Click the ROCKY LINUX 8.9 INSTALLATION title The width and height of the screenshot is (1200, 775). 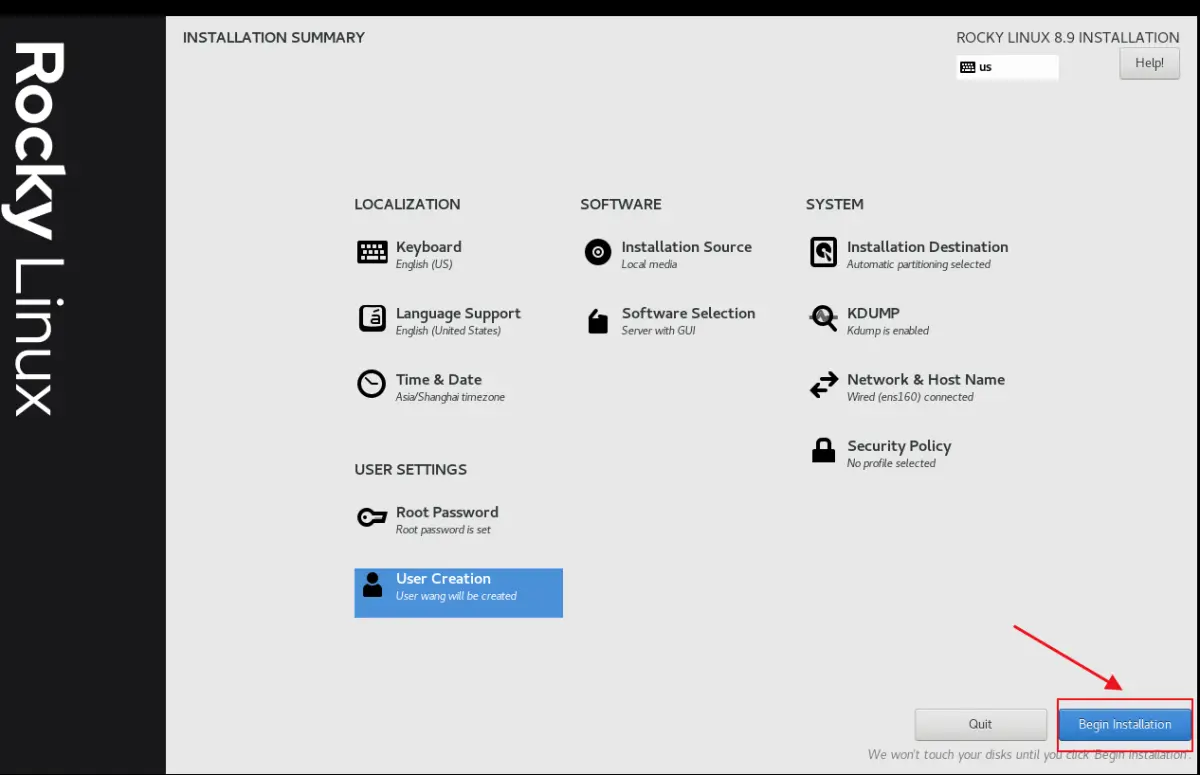pyautogui.click(x=1068, y=38)
